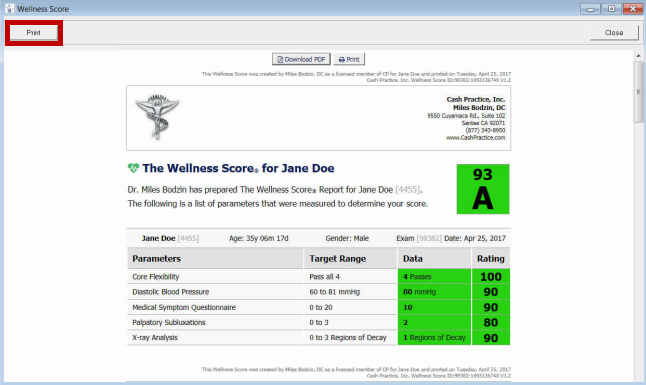Click the chiropractic caduceus logo image

(x=157, y=117)
